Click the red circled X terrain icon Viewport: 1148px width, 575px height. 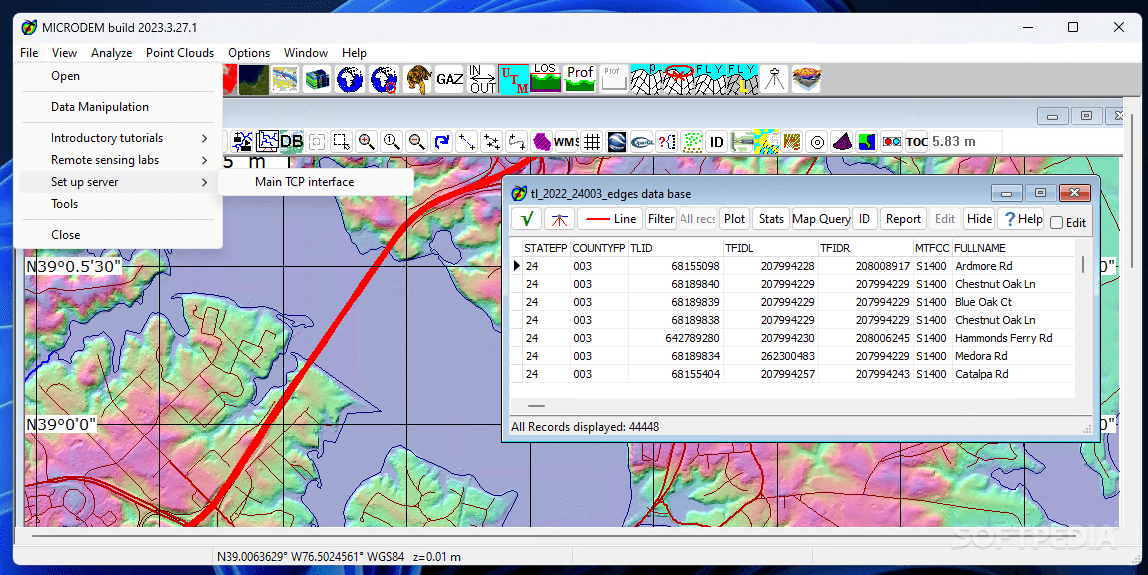click(679, 79)
